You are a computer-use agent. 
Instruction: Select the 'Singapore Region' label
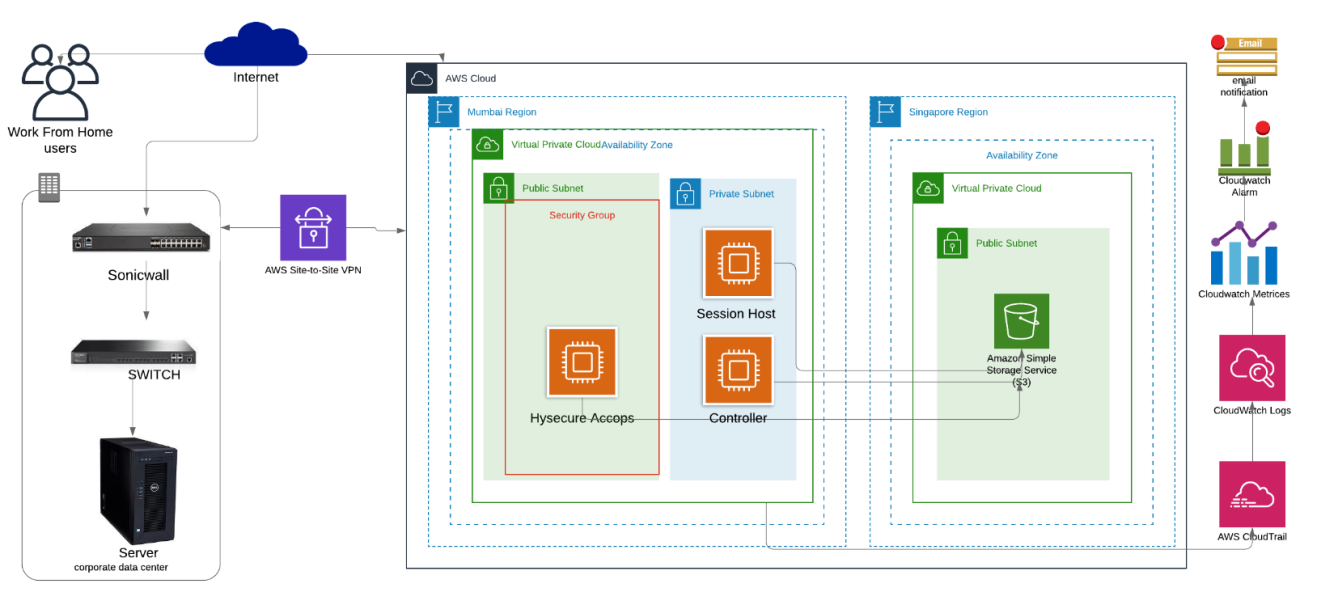tap(948, 112)
